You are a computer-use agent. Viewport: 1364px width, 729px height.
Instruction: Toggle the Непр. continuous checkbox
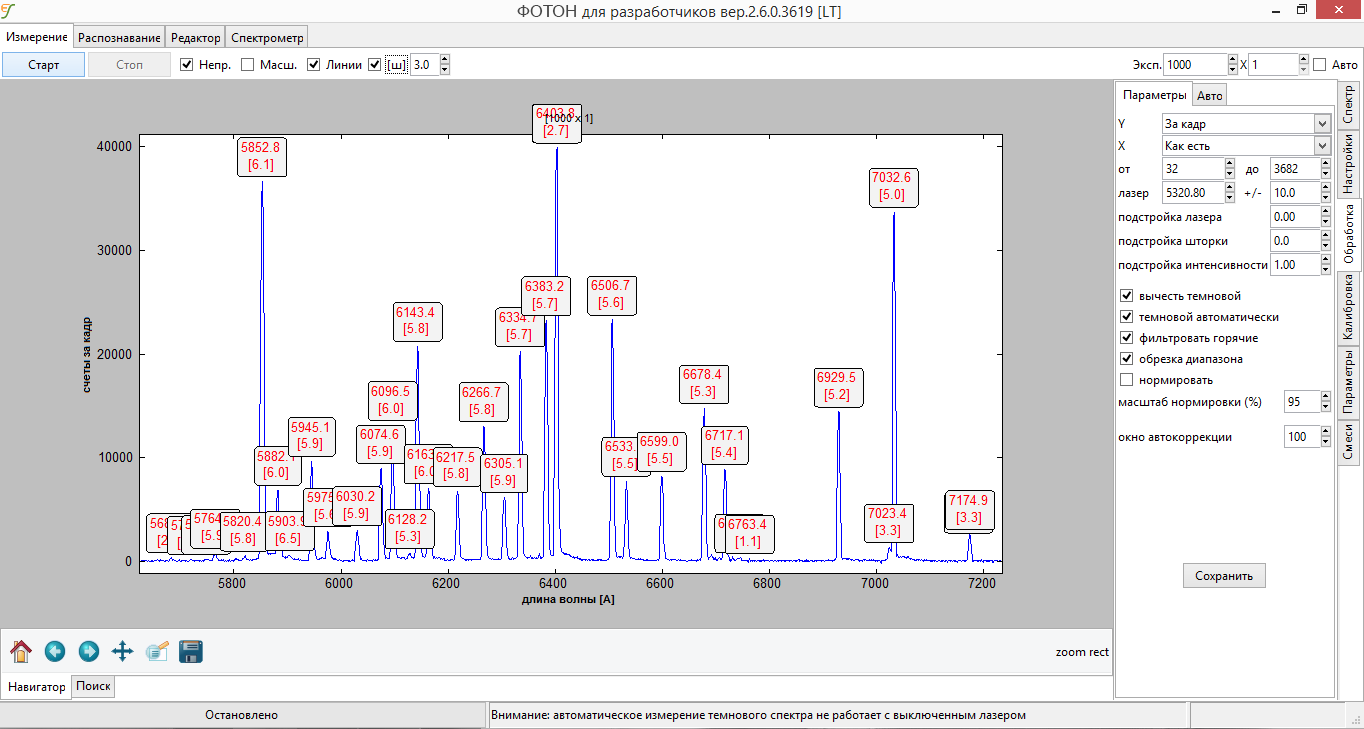(x=187, y=65)
